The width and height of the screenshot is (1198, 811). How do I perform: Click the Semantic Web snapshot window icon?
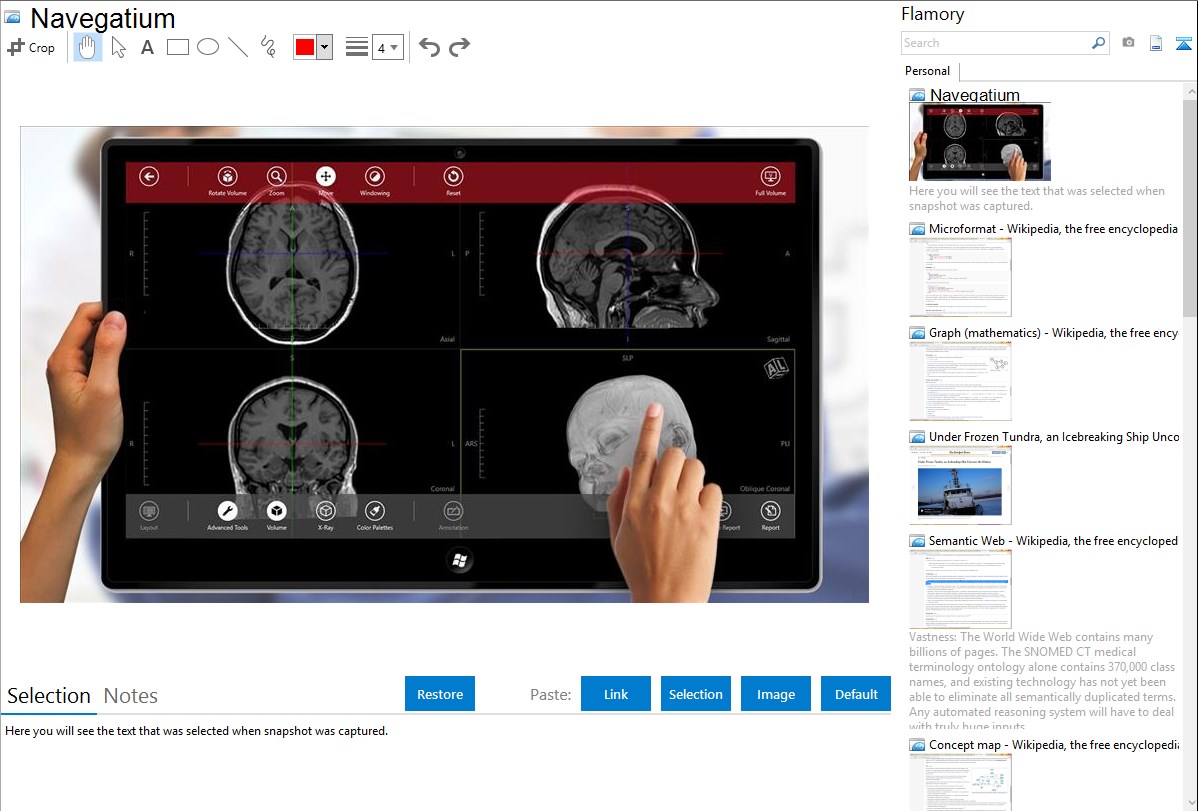coord(918,541)
